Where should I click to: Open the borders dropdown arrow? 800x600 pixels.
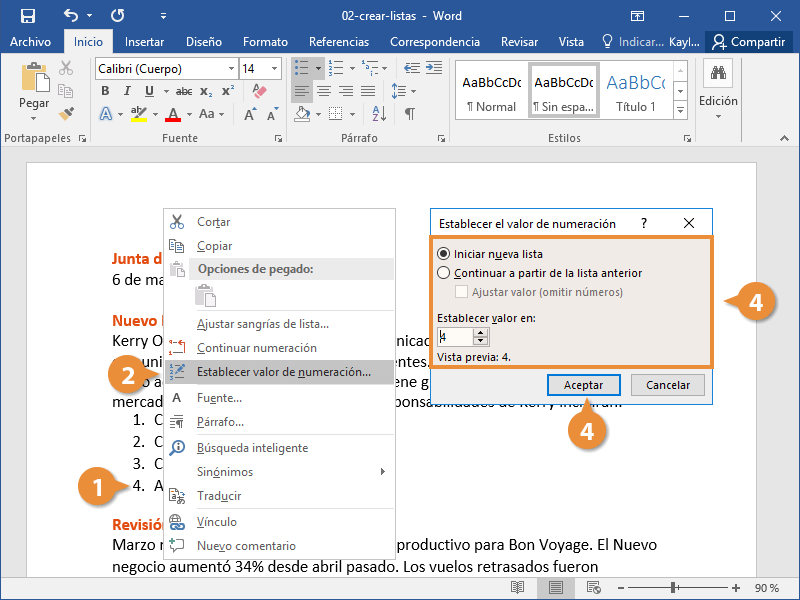tap(352, 114)
